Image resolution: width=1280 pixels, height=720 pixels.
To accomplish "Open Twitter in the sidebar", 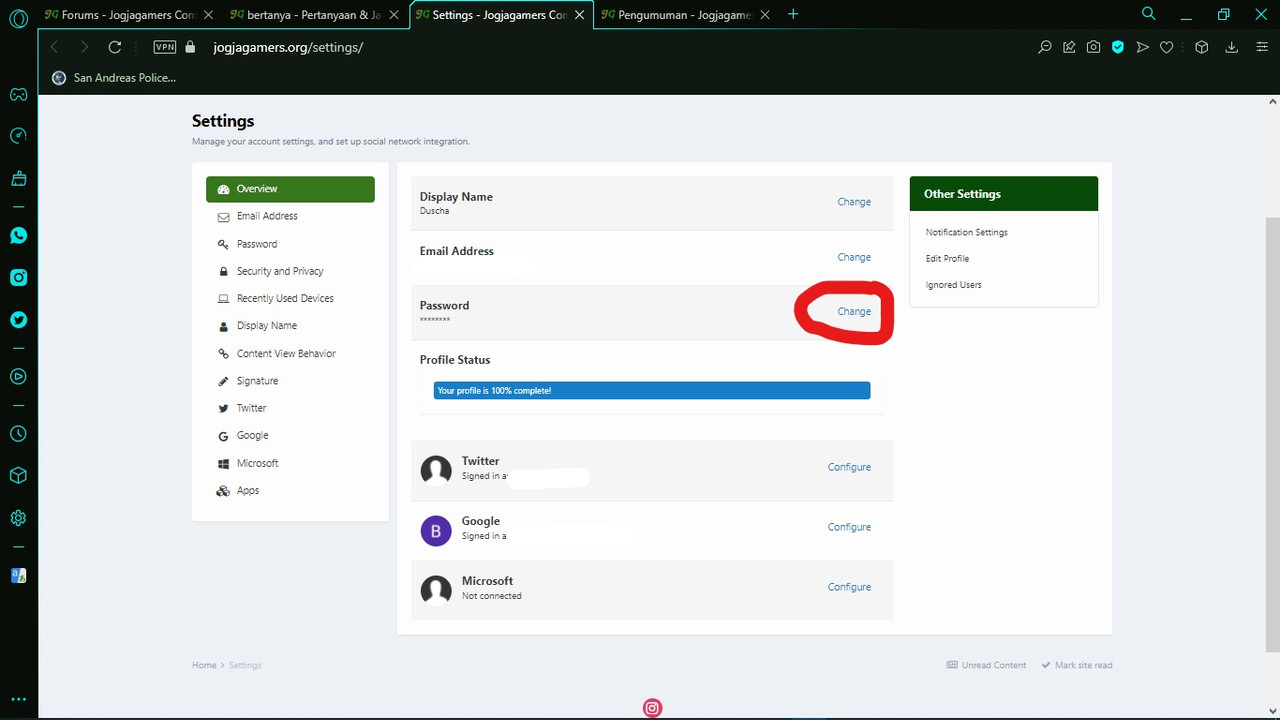I will [18, 320].
